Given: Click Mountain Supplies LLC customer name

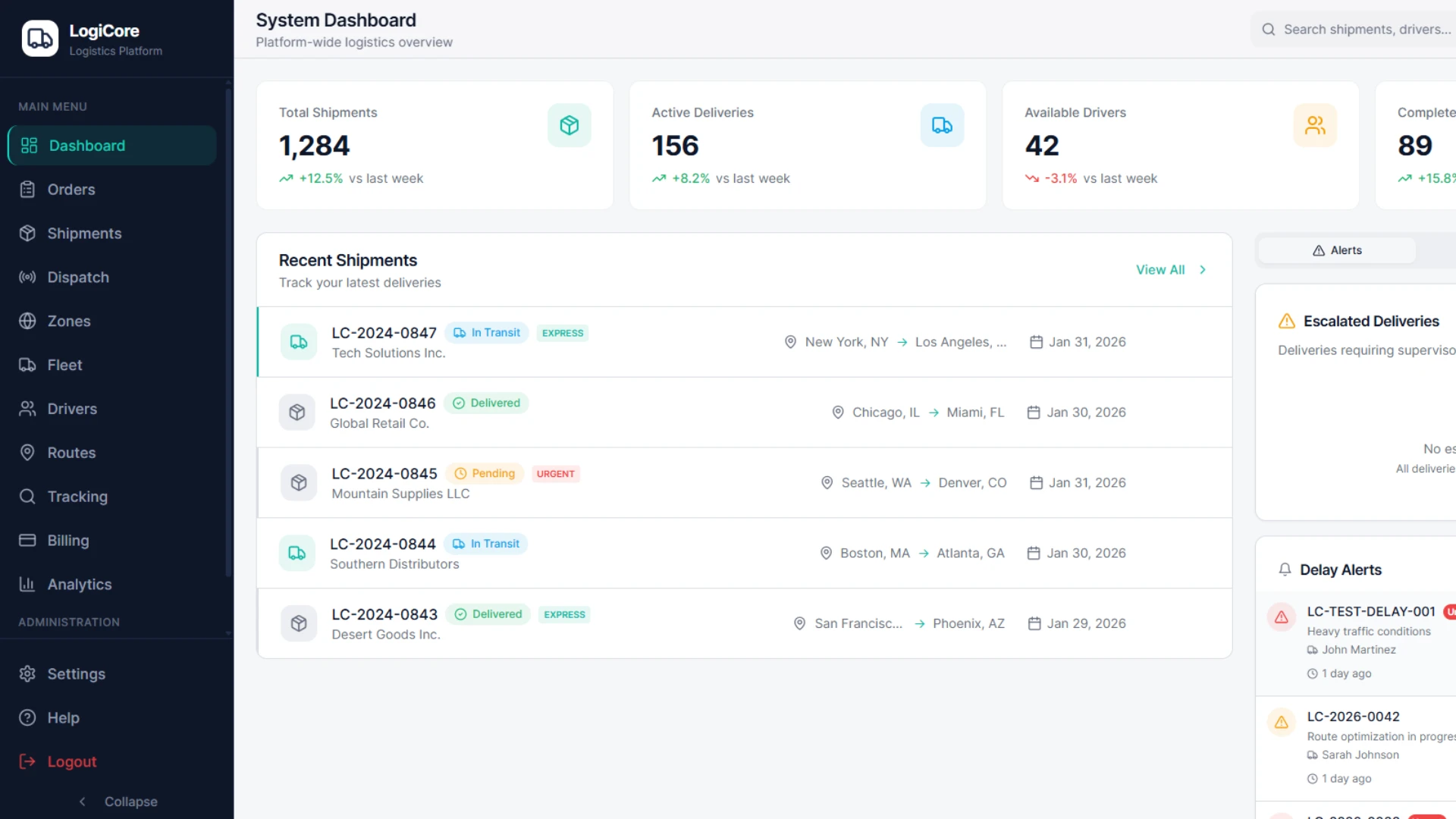Looking at the screenshot, I should pyautogui.click(x=400, y=494).
